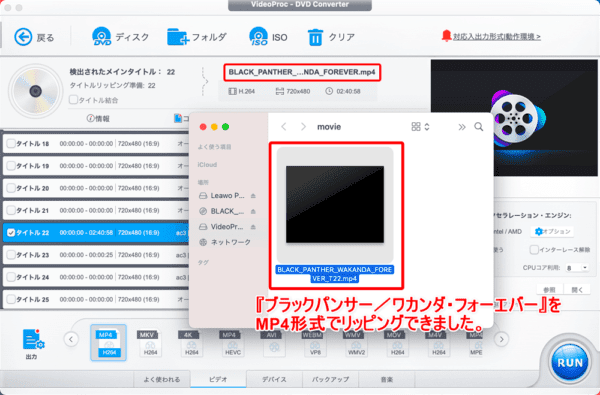Go back with the 戻る arrow icon
The width and height of the screenshot is (600, 395).
tap(23, 37)
